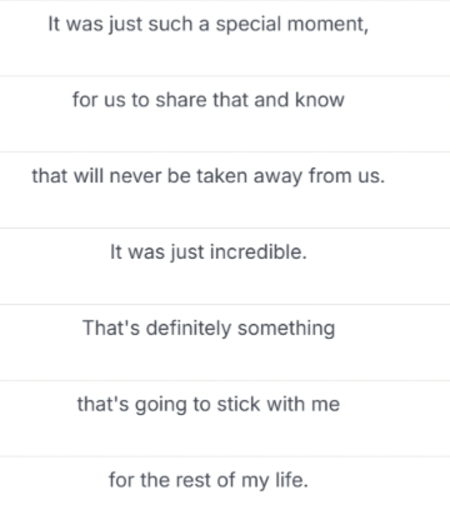Place cursor on the word 'taken'

click(222, 176)
